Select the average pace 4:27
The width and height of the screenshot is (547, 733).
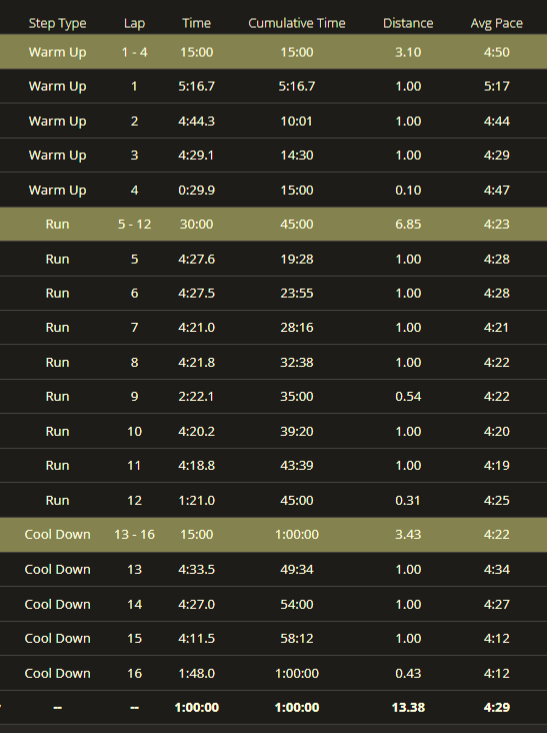(497, 604)
